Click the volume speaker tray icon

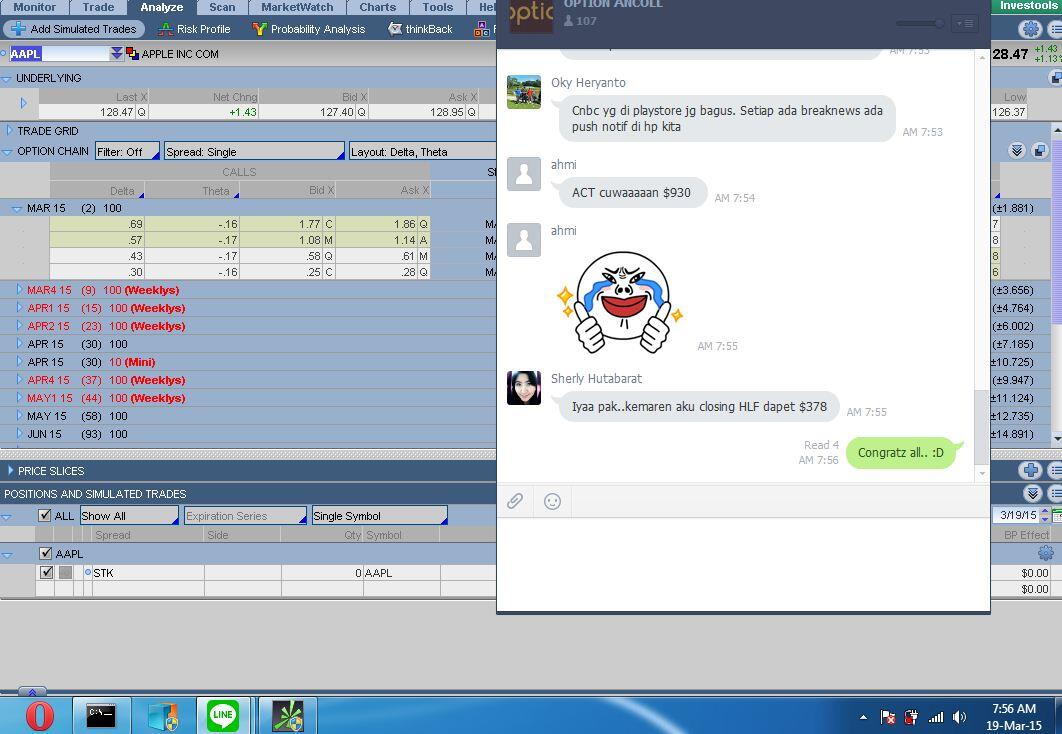click(x=959, y=717)
